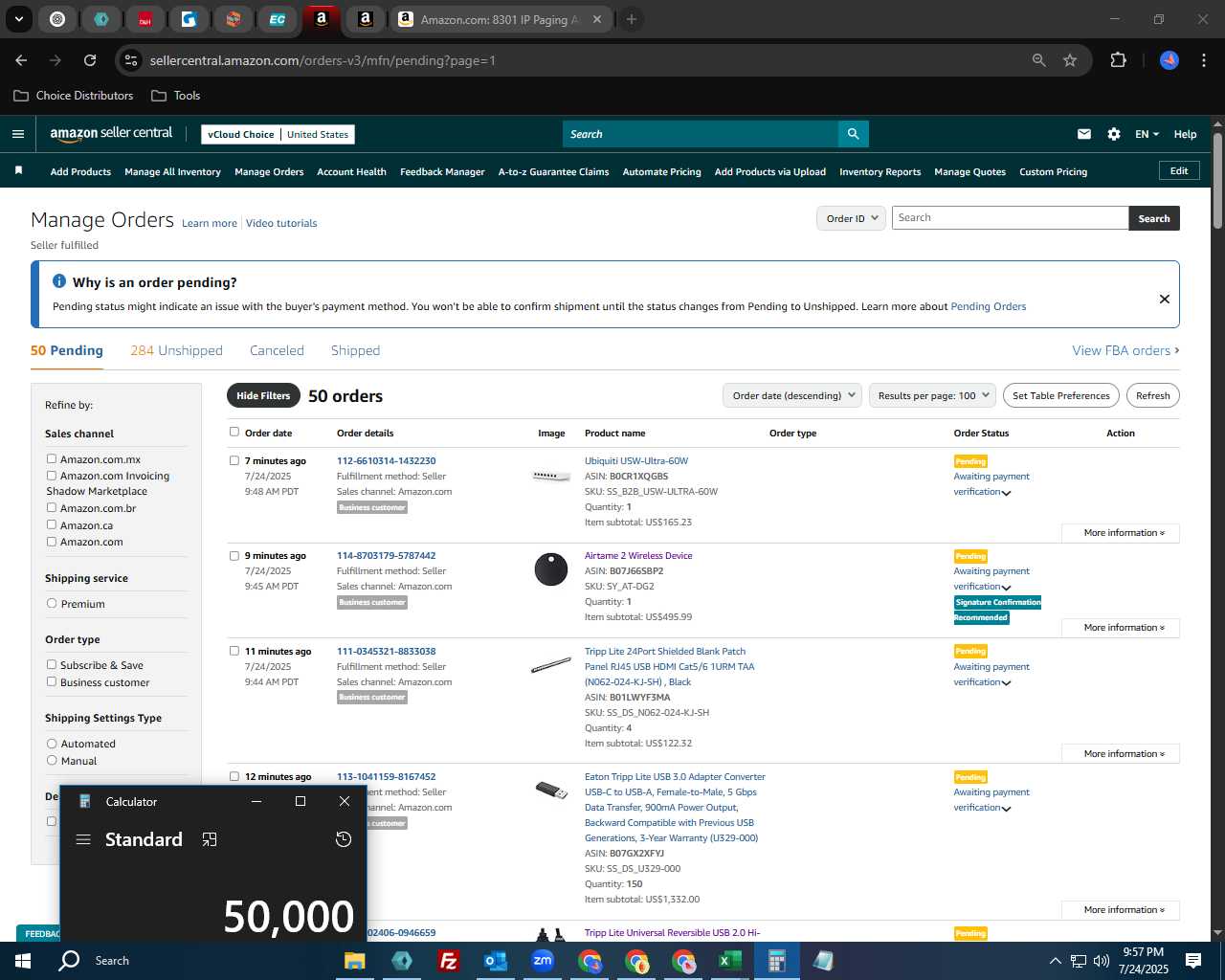Tick the select-all orders checkbox in header
1225x980 pixels.
pos(234,432)
